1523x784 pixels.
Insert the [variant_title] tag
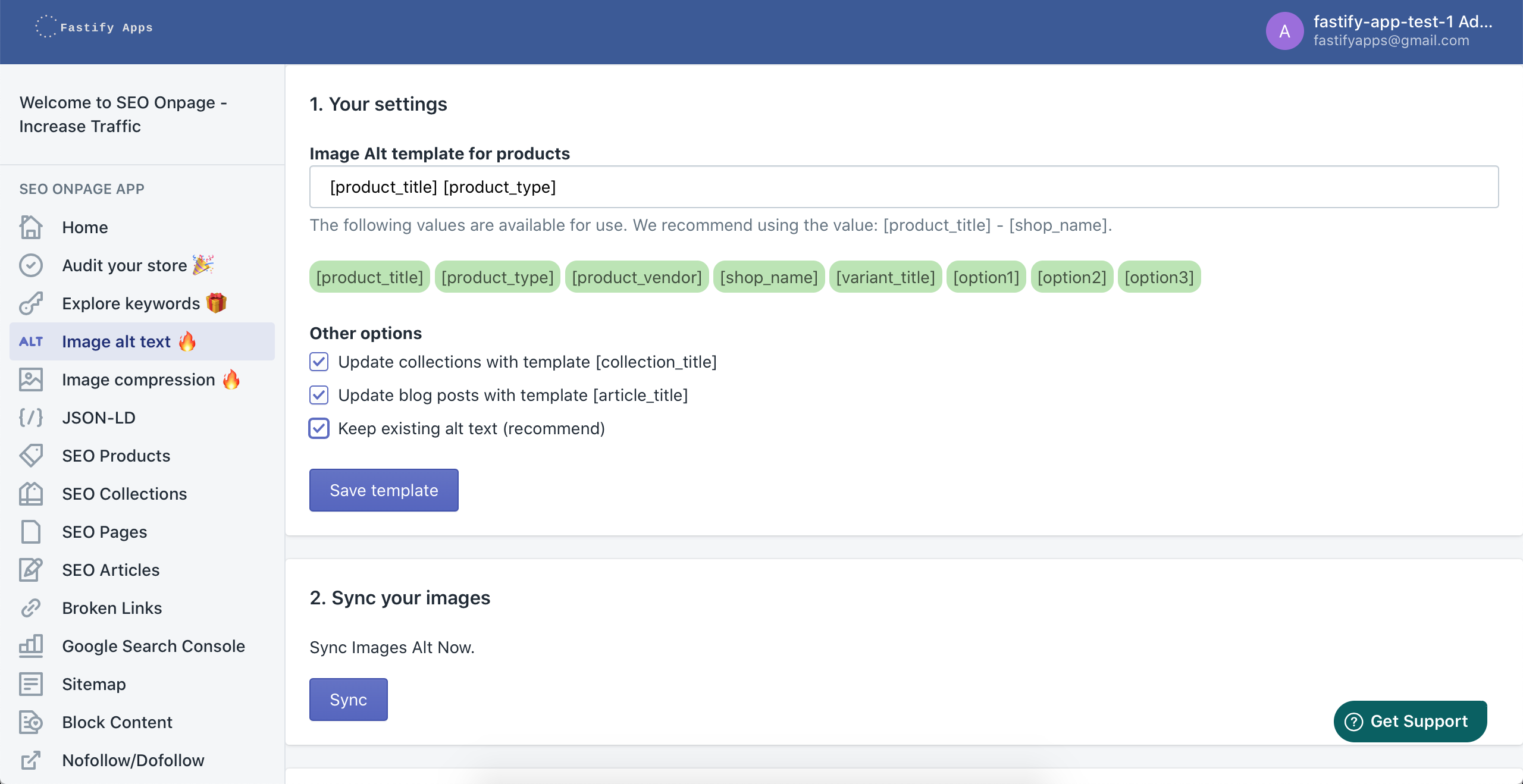click(x=885, y=277)
